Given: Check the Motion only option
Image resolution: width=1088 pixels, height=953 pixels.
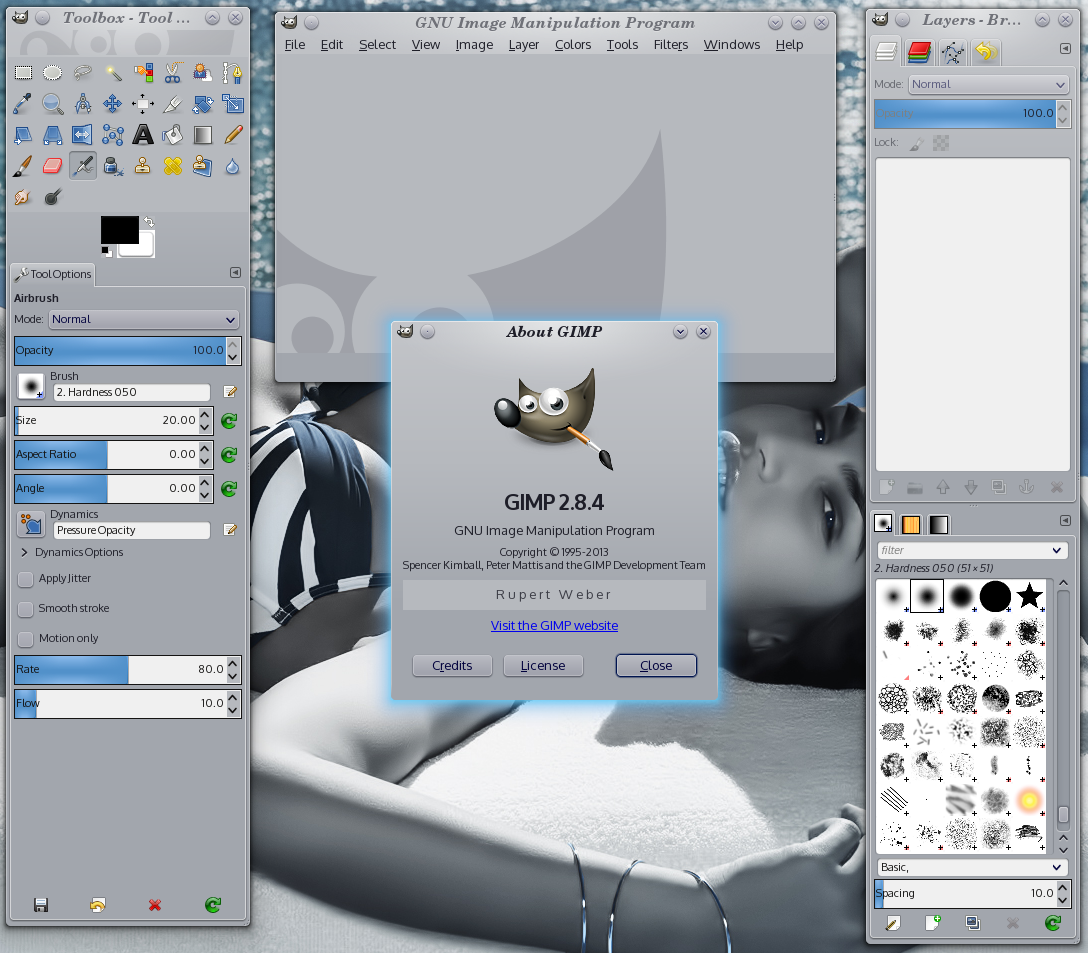Looking at the screenshot, I should point(26,638).
